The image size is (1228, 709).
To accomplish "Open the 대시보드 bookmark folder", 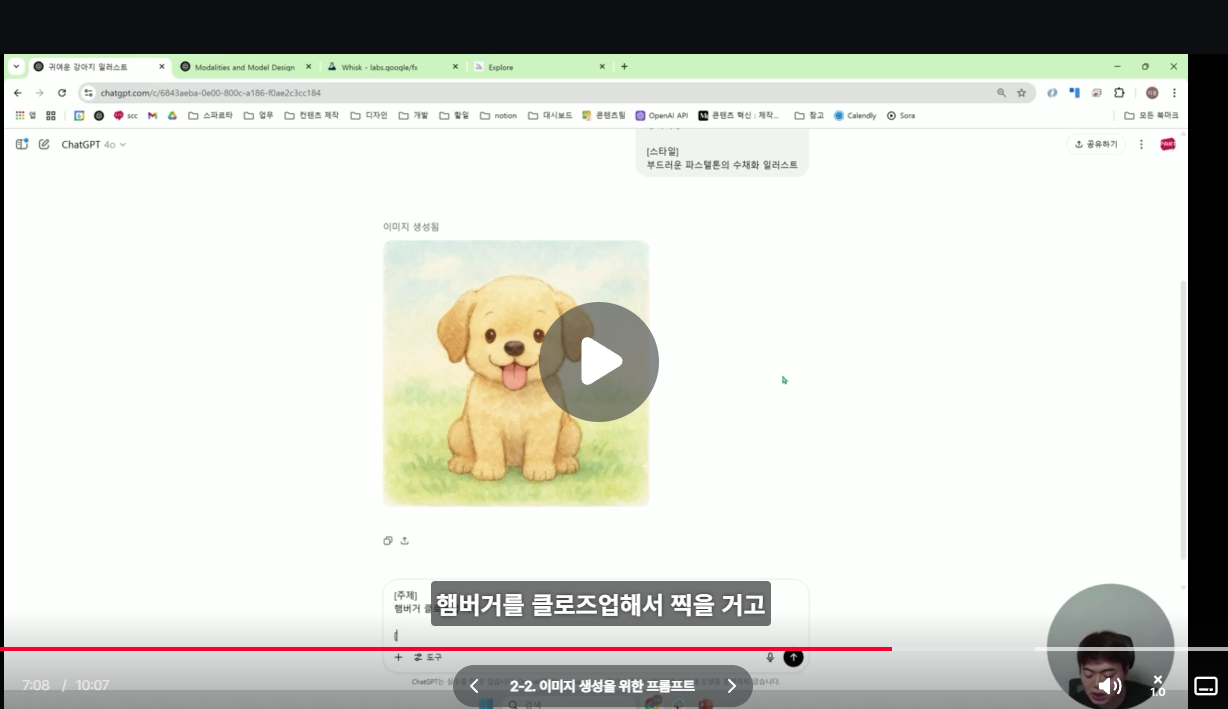I will [550, 115].
